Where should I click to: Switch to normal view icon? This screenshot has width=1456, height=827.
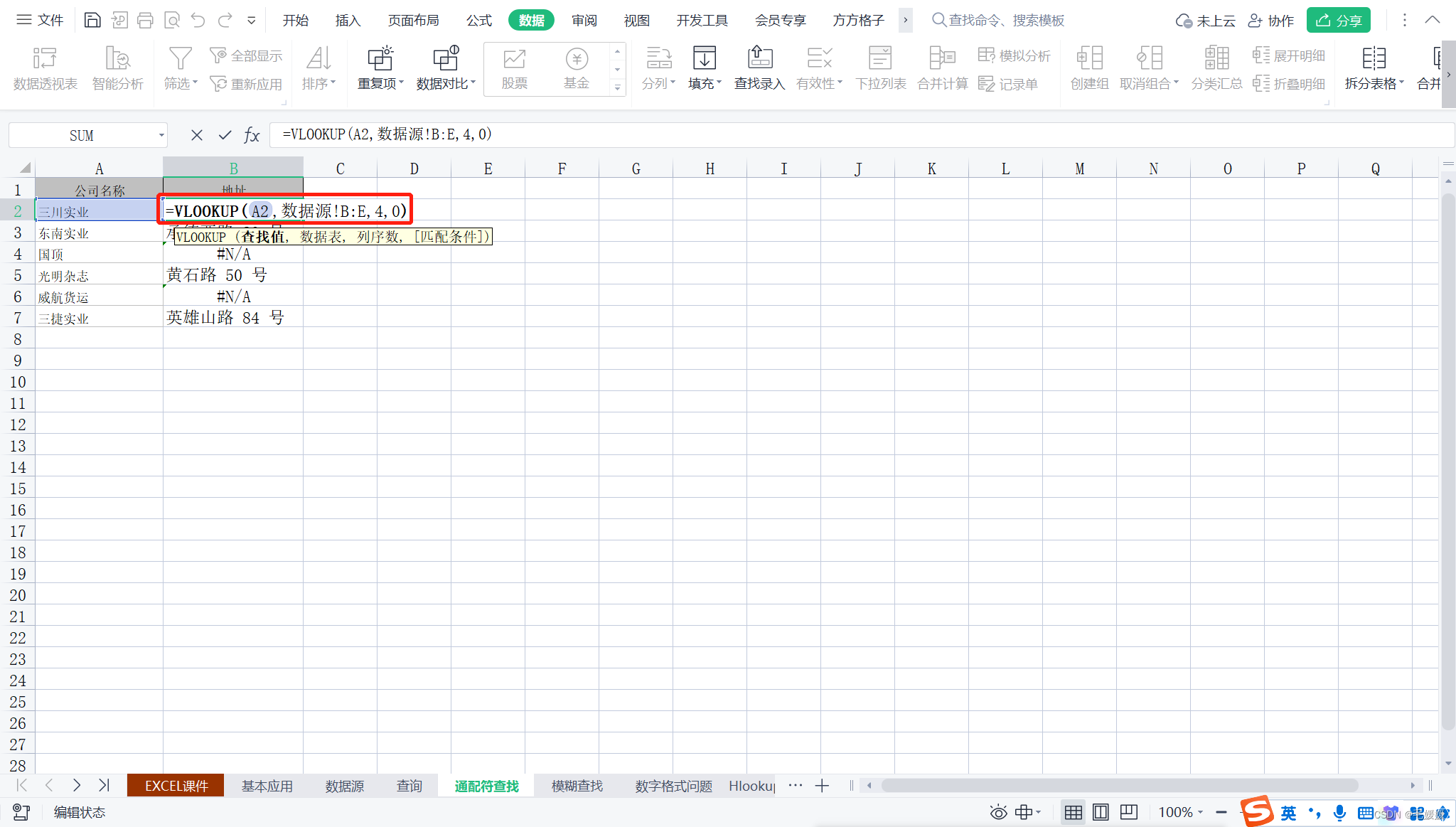1074,812
